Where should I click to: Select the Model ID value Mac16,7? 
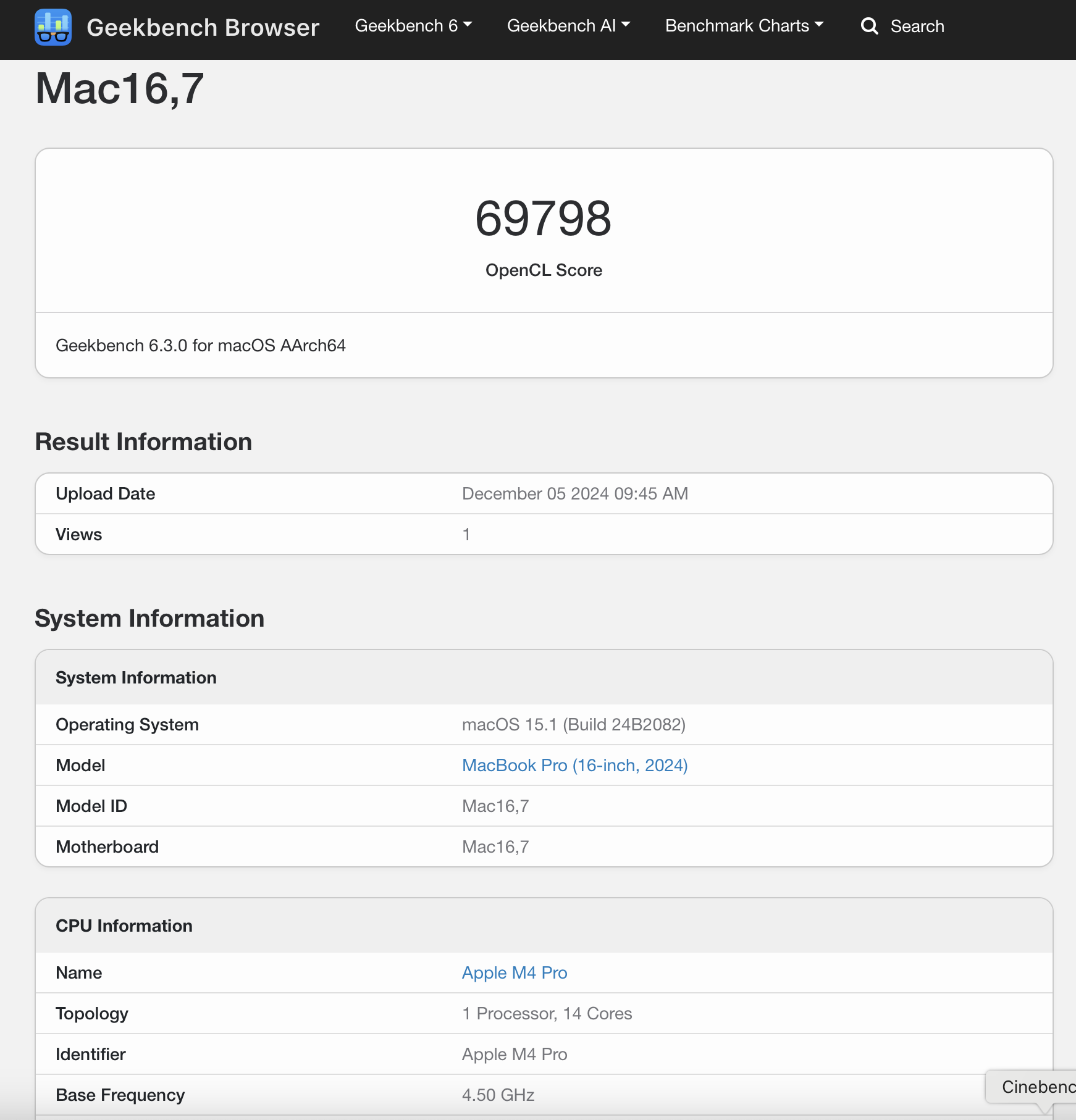click(495, 806)
